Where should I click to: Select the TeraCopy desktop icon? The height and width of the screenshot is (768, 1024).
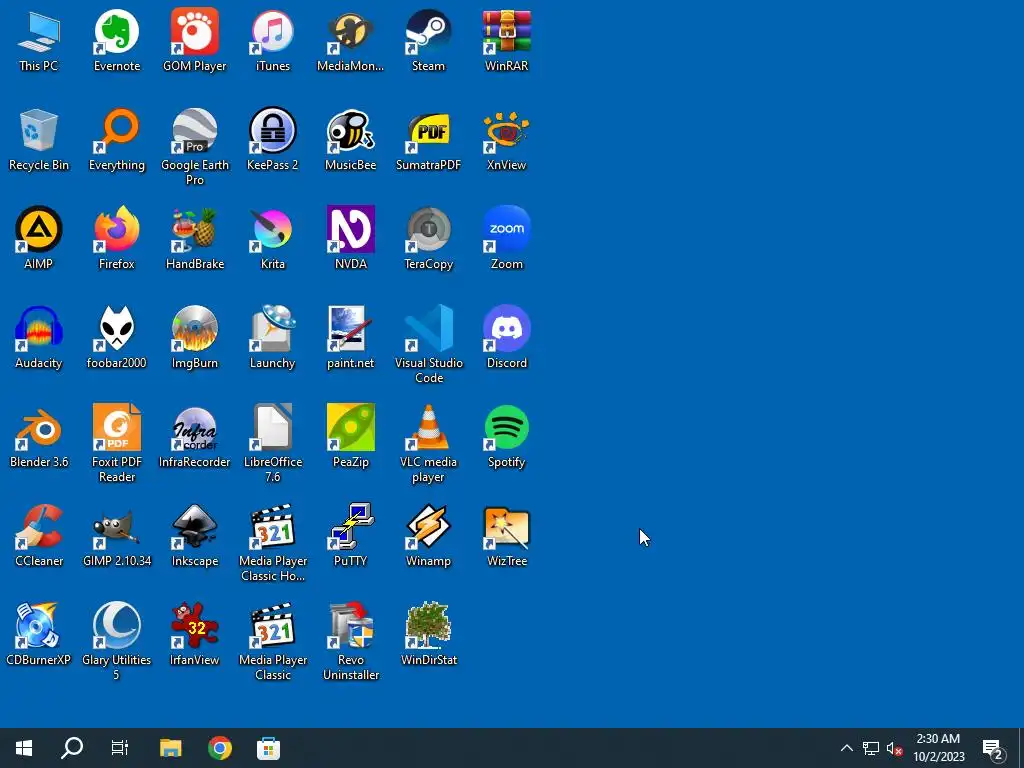pyautogui.click(x=428, y=229)
